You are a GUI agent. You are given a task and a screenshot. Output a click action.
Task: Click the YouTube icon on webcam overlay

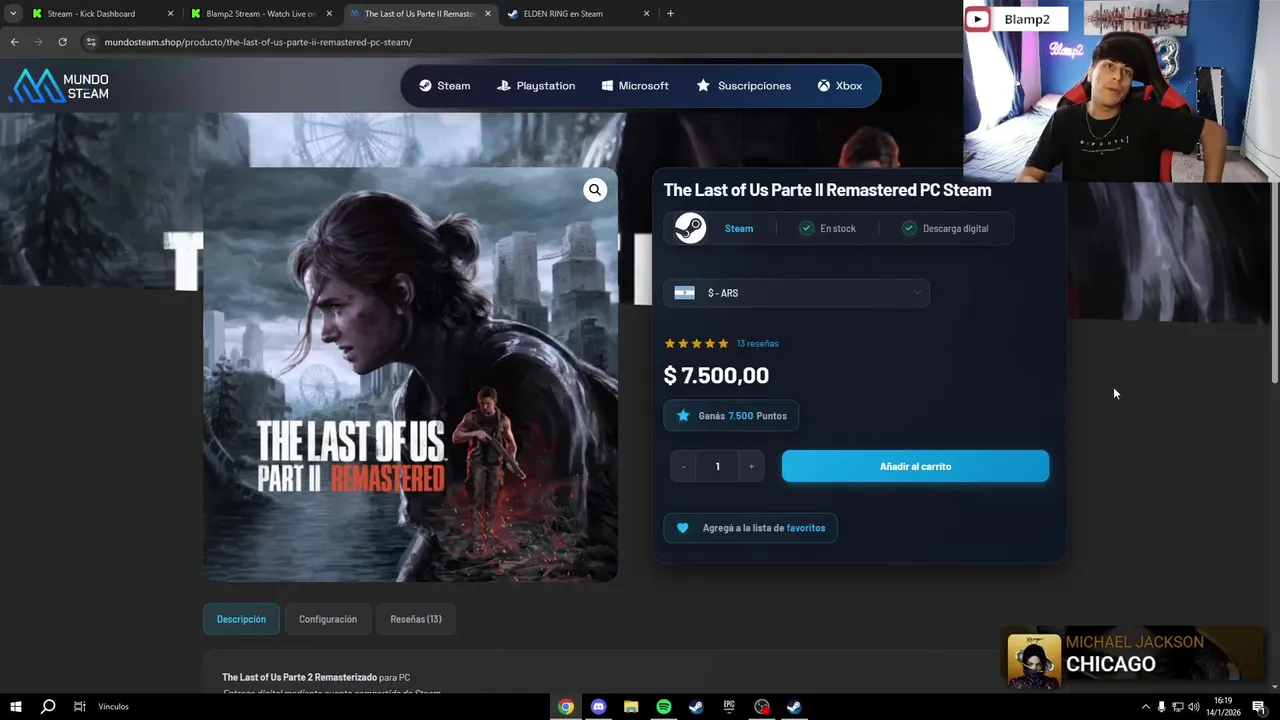coord(977,19)
